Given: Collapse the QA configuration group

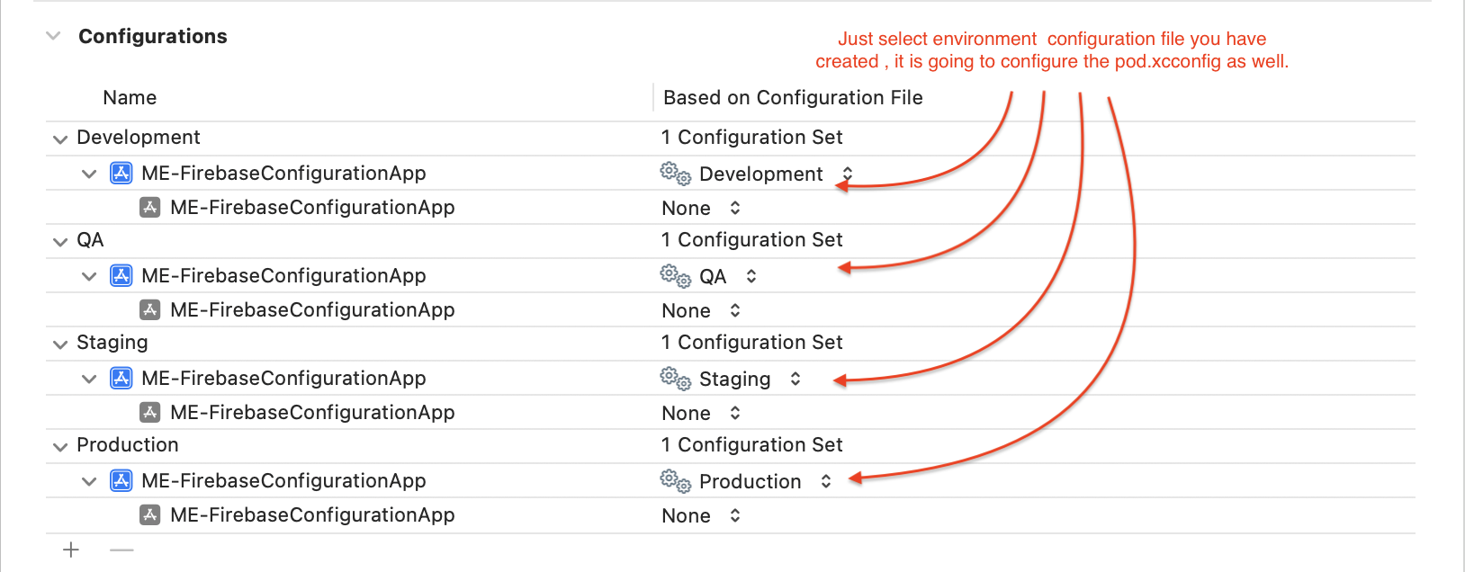Looking at the screenshot, I should (60, 241).
